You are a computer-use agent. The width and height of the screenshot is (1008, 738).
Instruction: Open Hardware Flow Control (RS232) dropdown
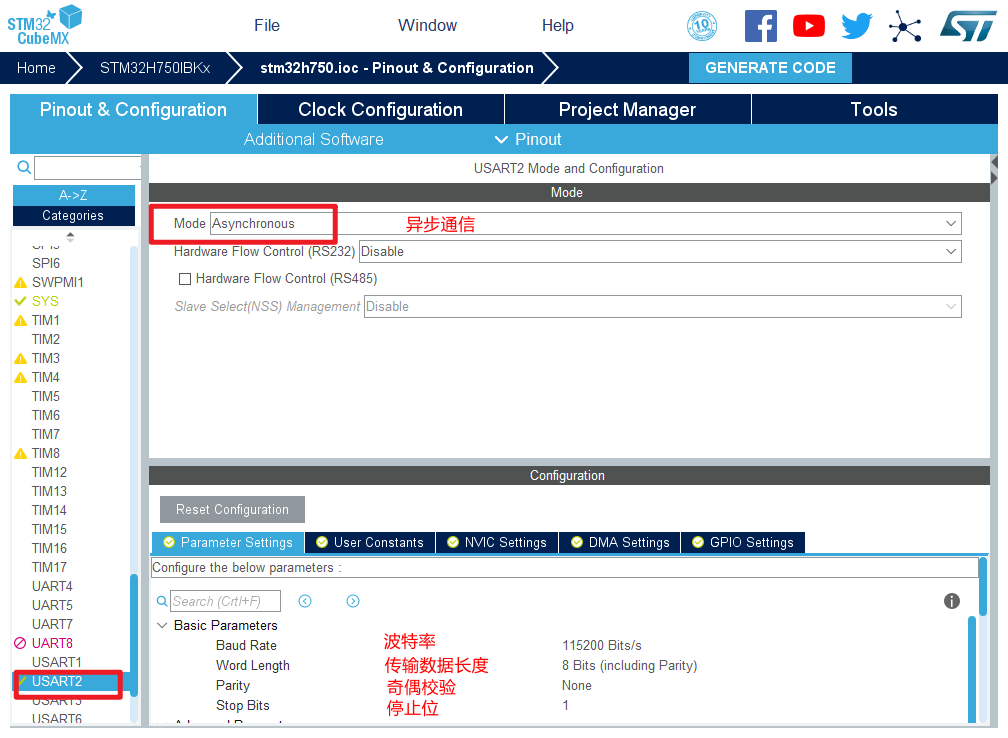(659, 252)
